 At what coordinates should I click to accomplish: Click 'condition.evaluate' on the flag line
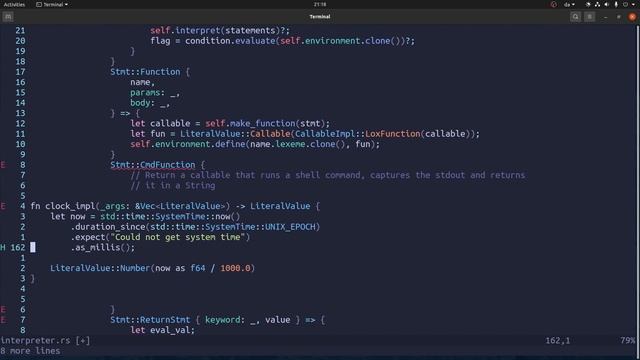[230, 41]
